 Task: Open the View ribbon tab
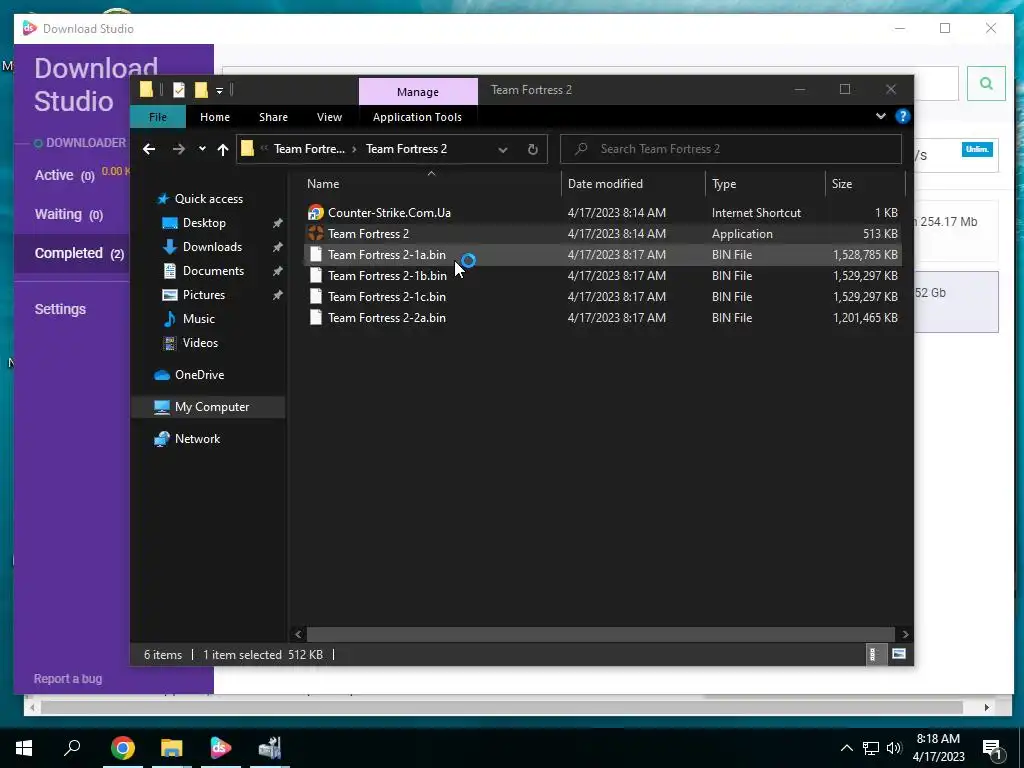pos(329,117)
